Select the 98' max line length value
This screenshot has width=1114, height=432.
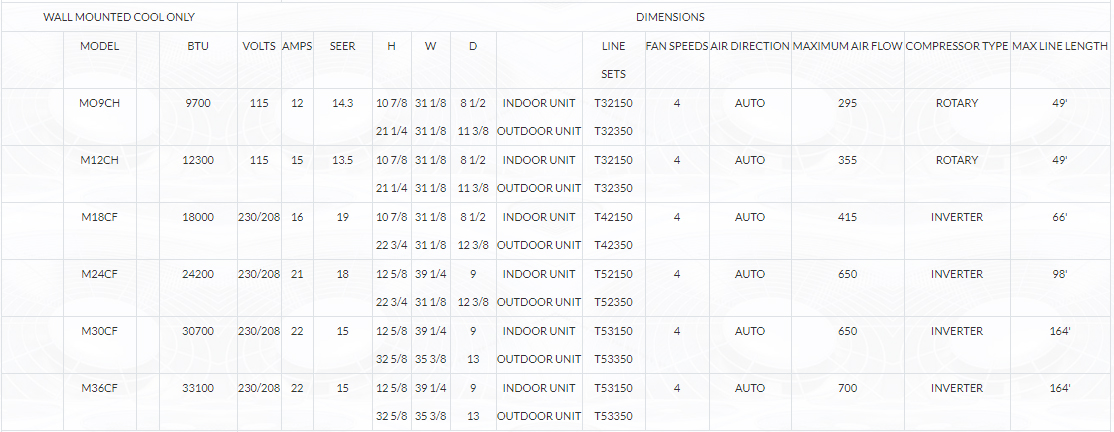[x=1060, y=274]
